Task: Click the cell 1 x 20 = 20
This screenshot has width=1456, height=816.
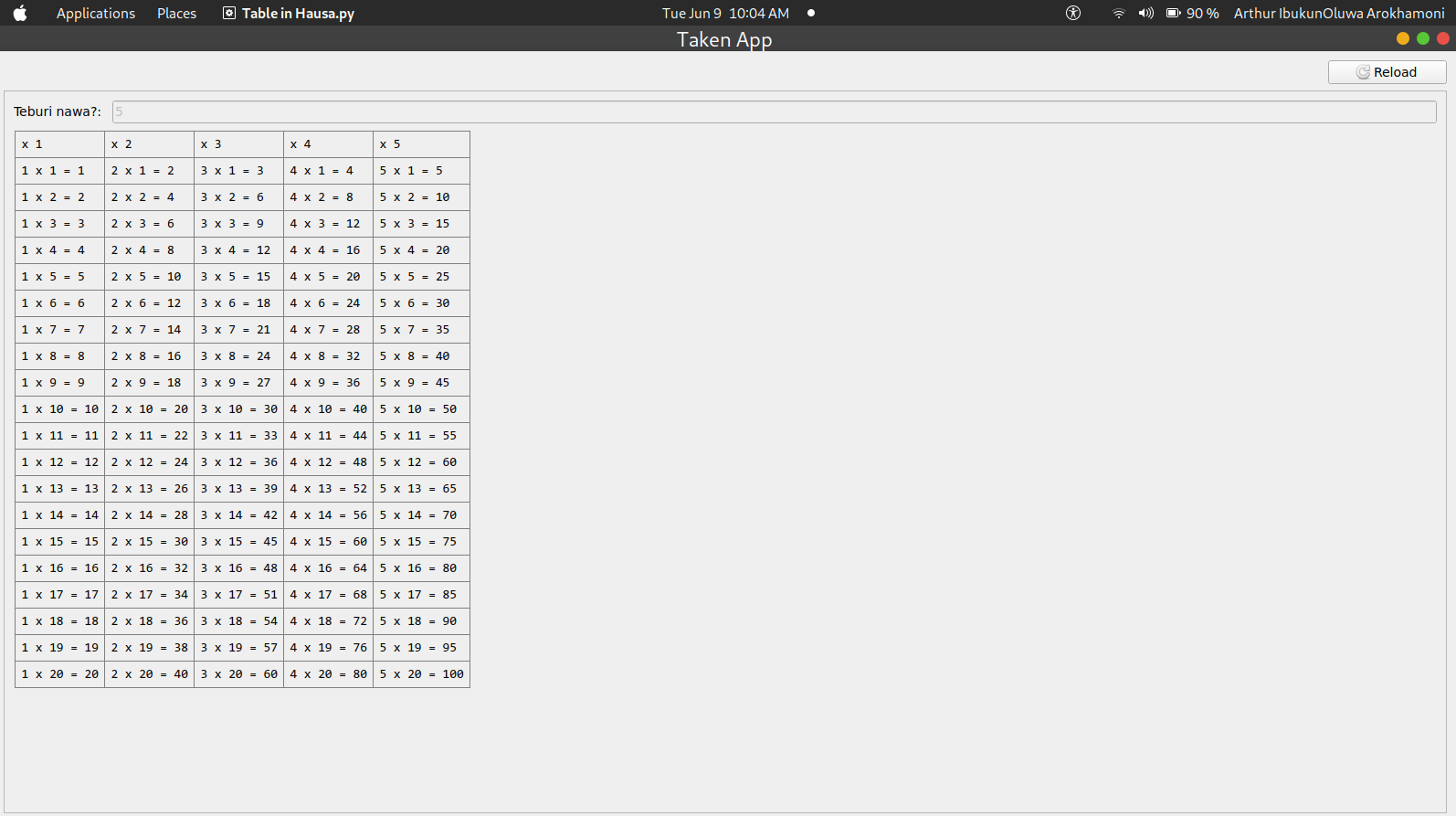Action: (60, 674)
